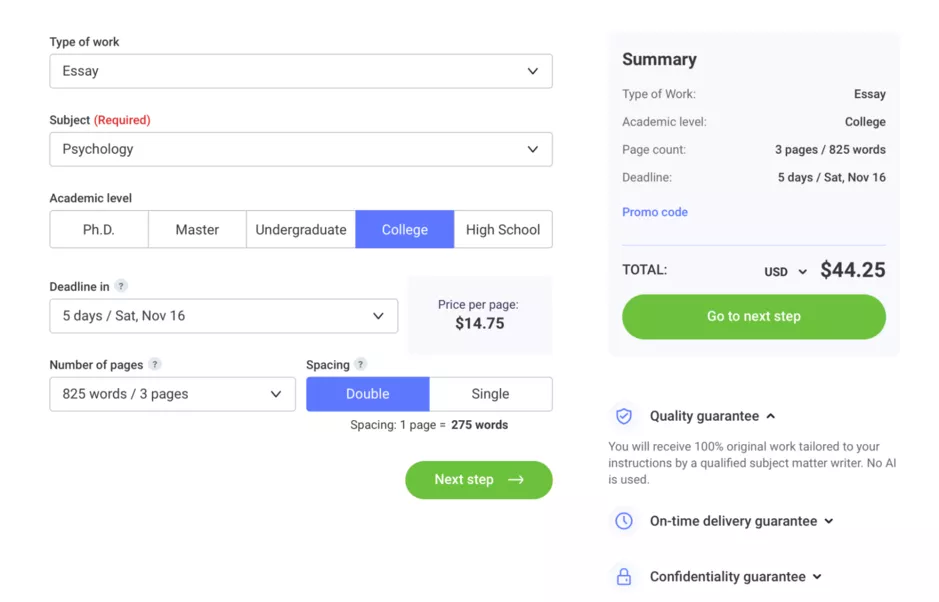Viewport: 939px width, 602px height.
Task: Open the USD currency selector
Action: pyautogui.click(x=785, y=271)
